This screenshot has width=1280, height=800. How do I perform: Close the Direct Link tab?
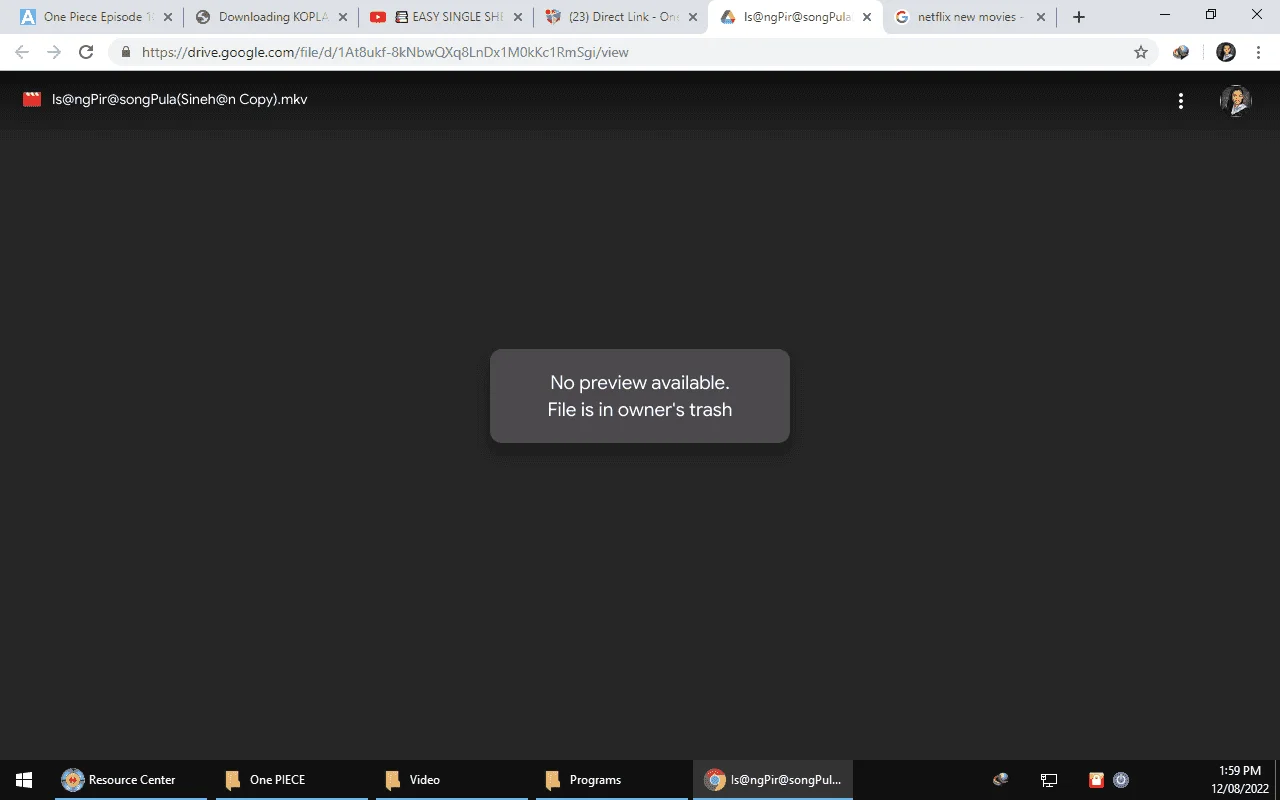coord(692,17)
